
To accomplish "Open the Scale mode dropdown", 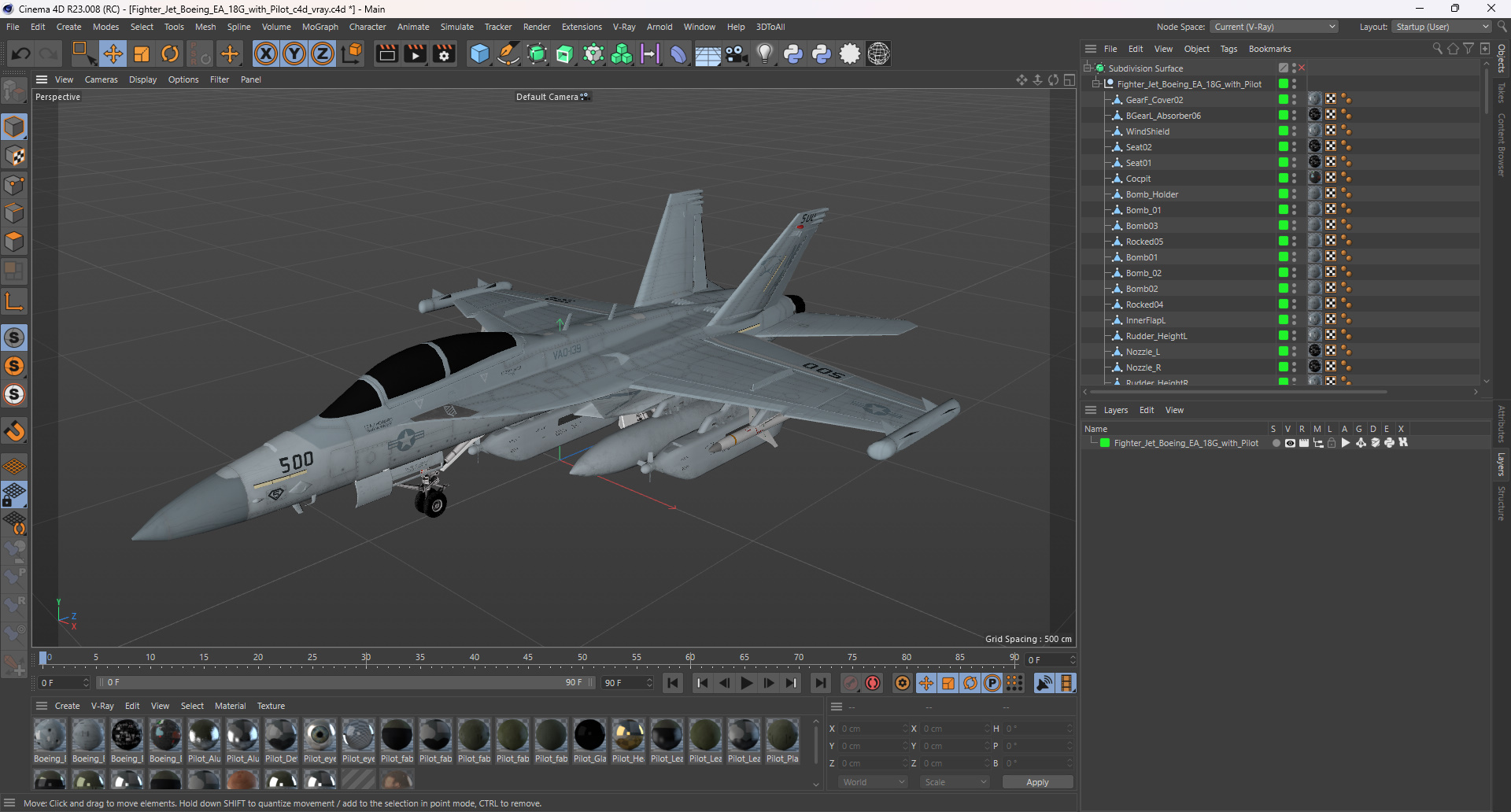I will (x=955, y=782).
